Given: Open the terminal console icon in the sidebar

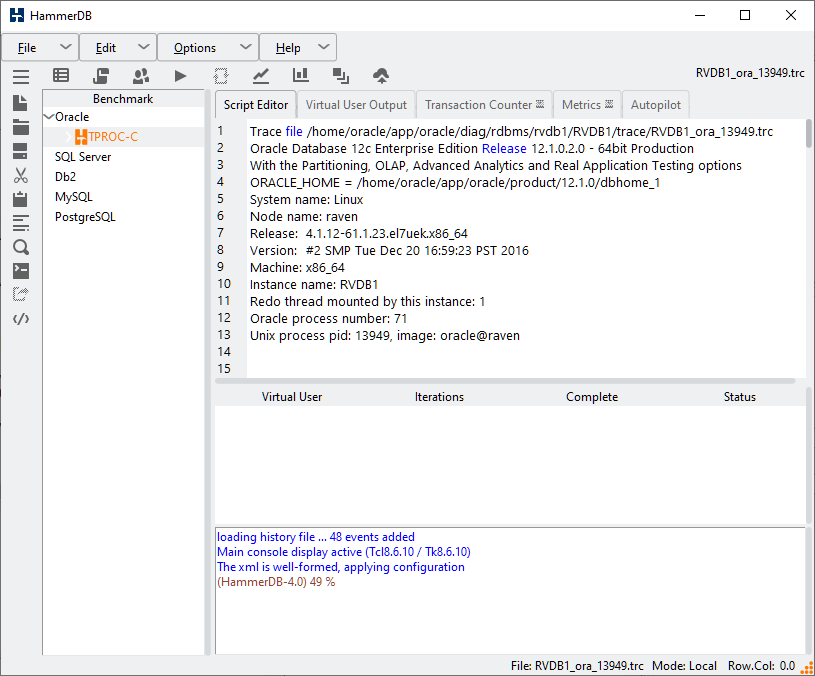Looking at the screenshot, I should click(21, 271).
